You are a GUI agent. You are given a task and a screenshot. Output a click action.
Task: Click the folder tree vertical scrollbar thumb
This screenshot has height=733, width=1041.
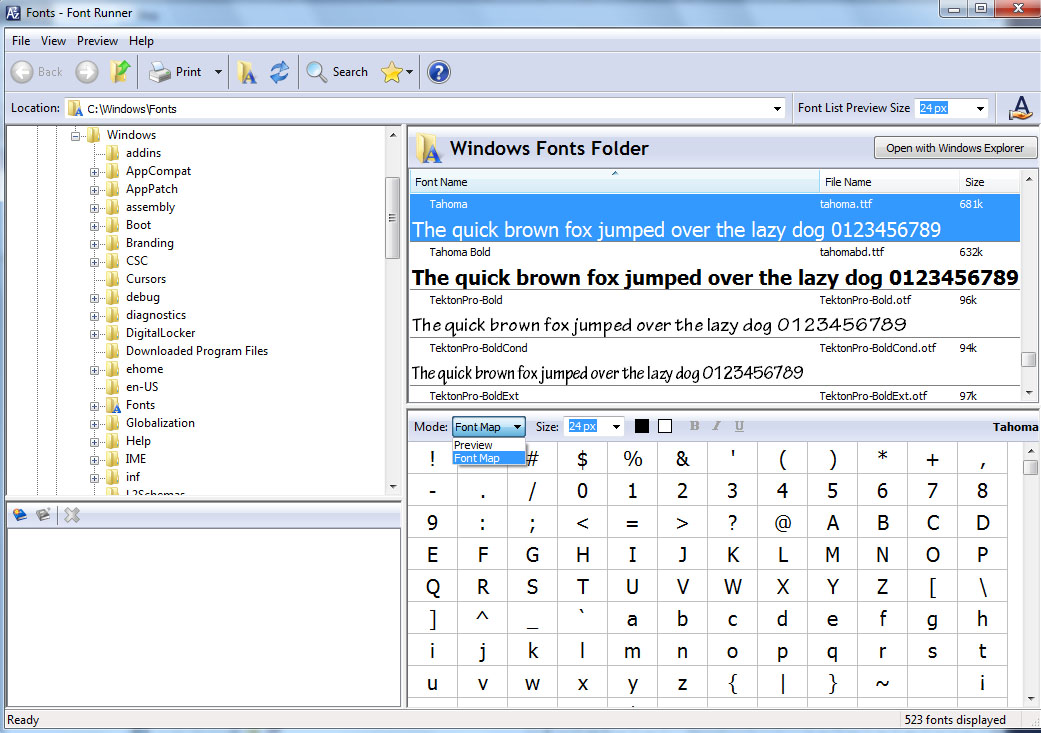[392, 218]
